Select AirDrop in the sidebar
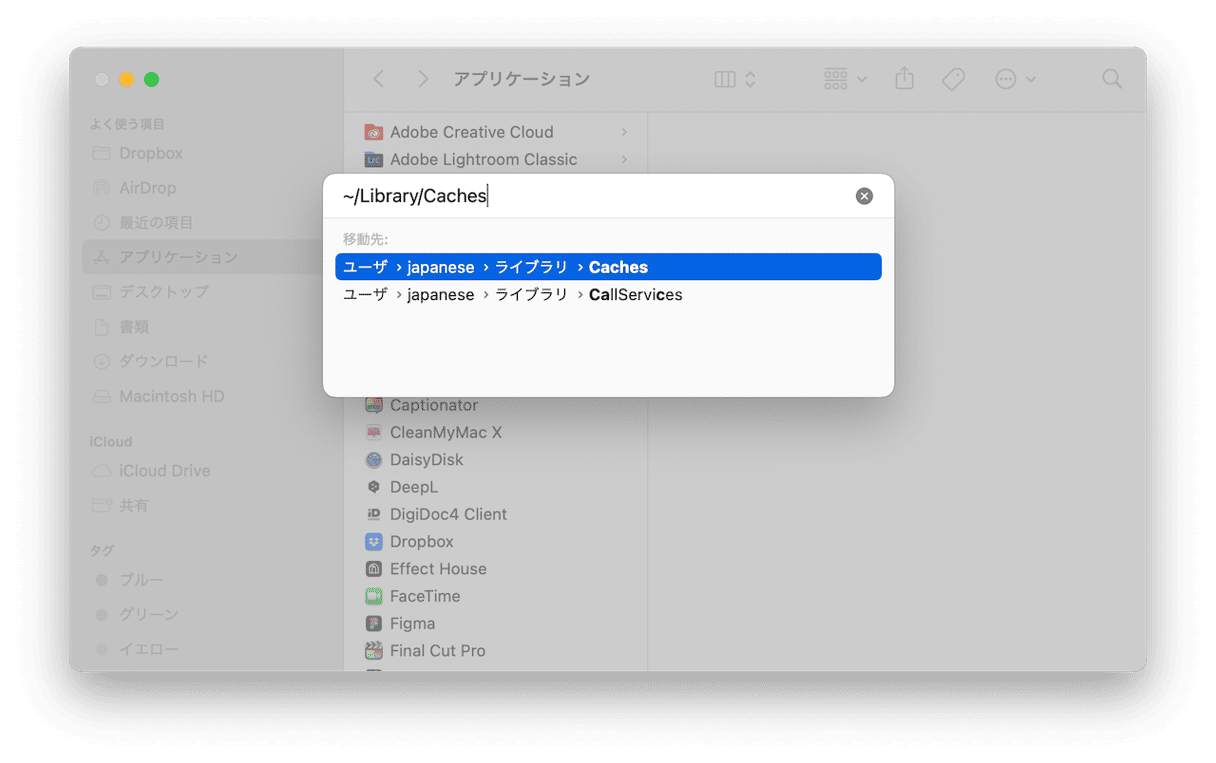Viewport: 1216px width, 763px height. (x=147, y=188)
